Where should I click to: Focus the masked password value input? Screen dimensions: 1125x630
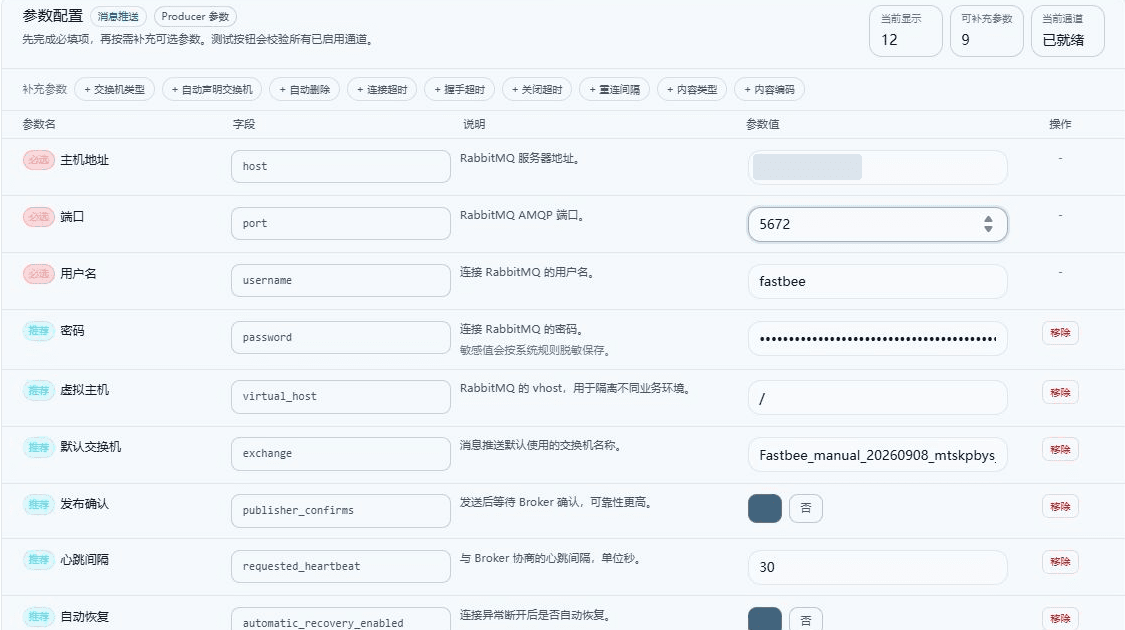coord(877,339)
